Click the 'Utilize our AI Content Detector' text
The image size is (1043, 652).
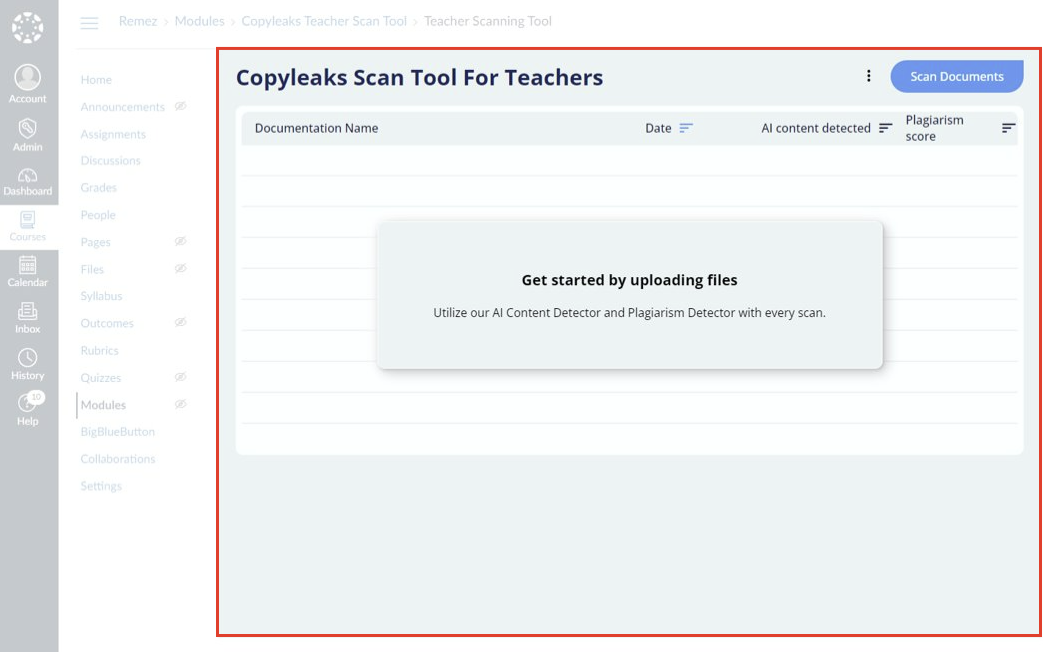click(629, 313)
